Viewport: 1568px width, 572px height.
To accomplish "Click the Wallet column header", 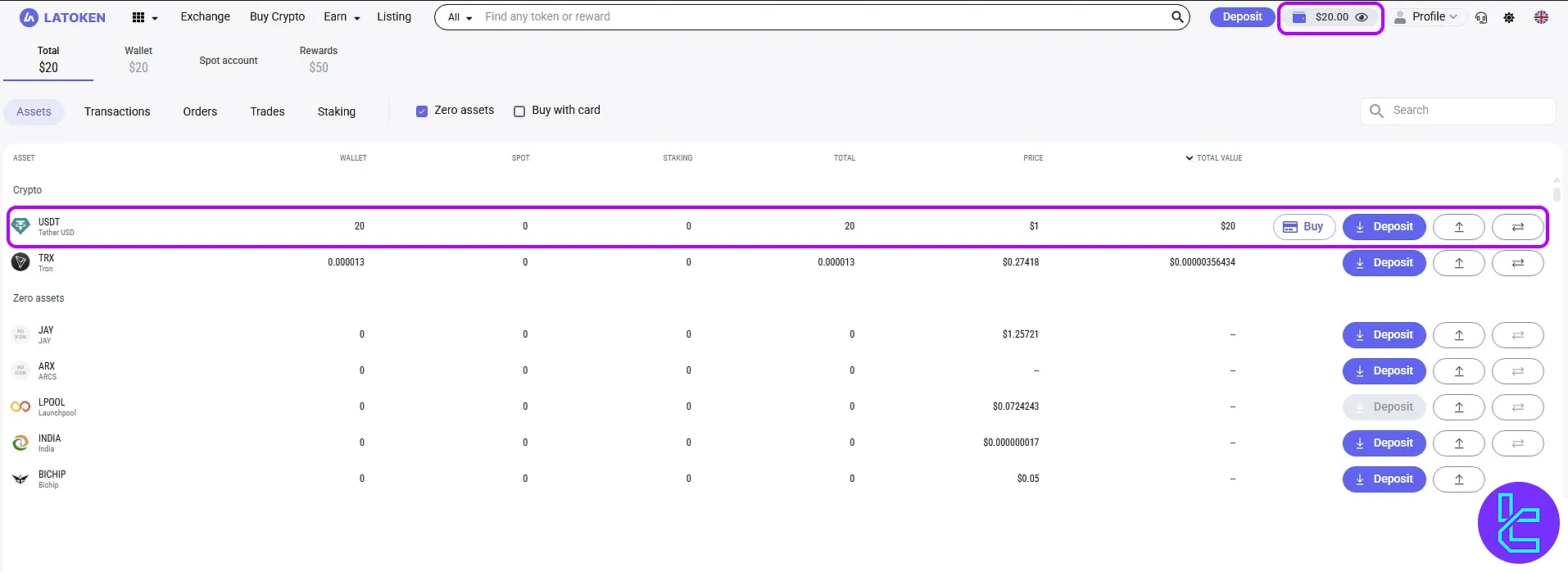I will 353,157.
